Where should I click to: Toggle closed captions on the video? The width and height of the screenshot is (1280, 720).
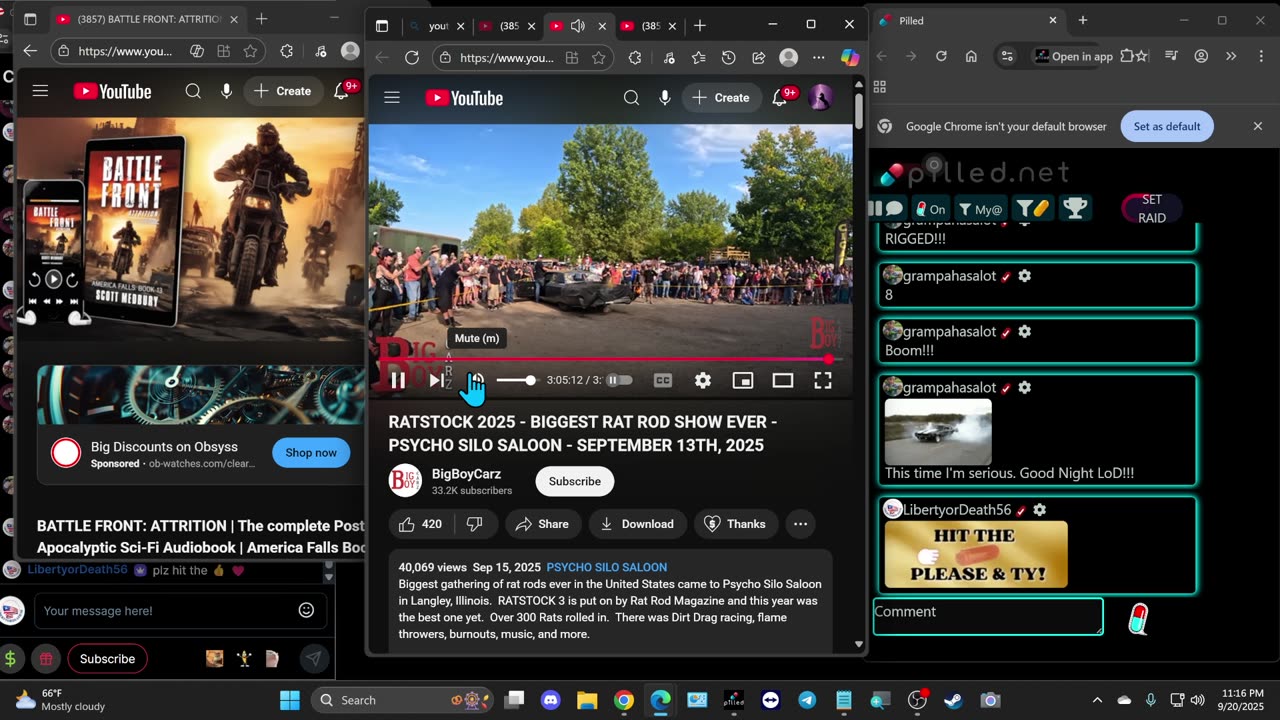[x=662, y=380]
